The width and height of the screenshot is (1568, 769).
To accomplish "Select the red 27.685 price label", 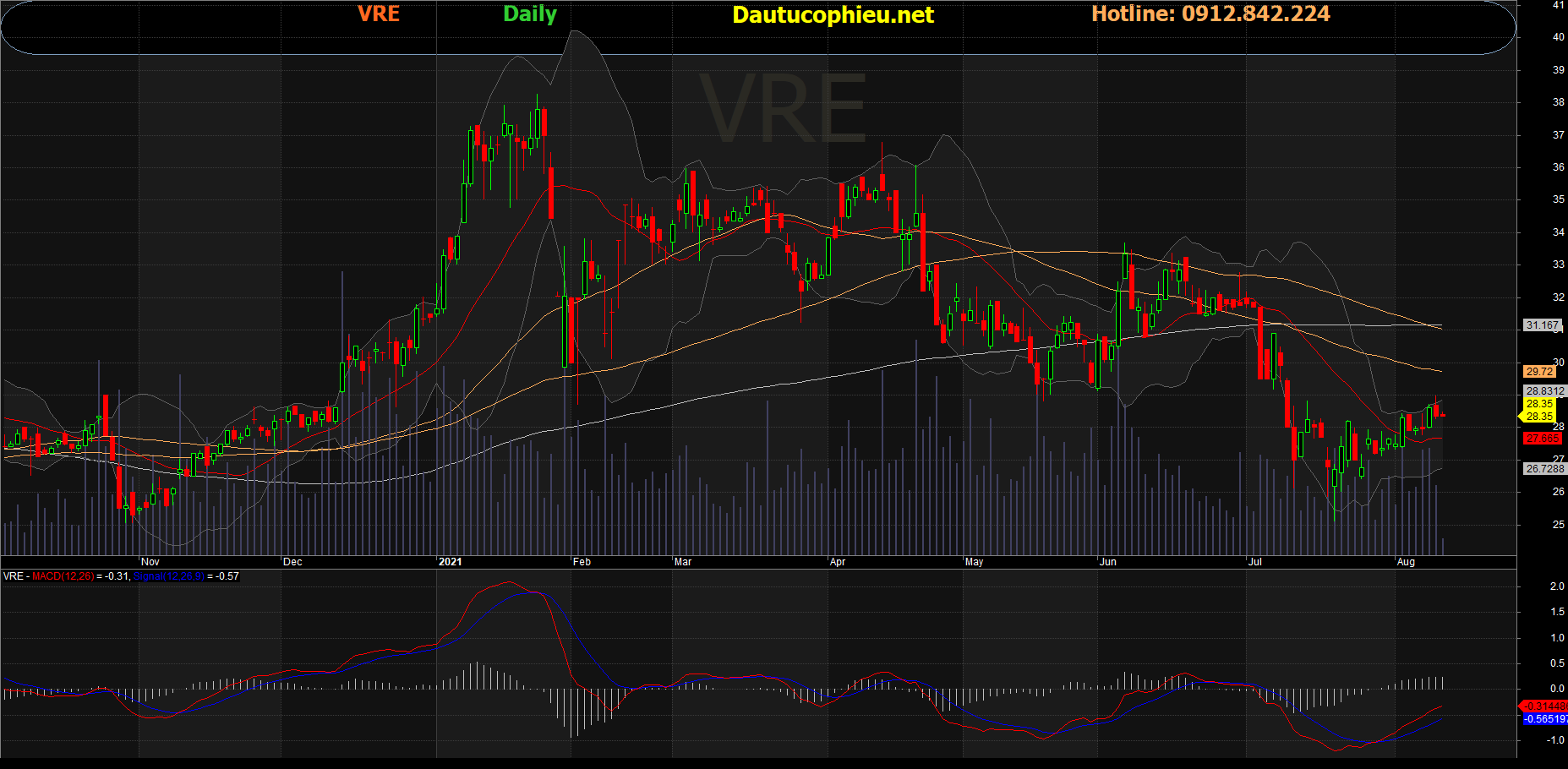I will [1543, 439].
